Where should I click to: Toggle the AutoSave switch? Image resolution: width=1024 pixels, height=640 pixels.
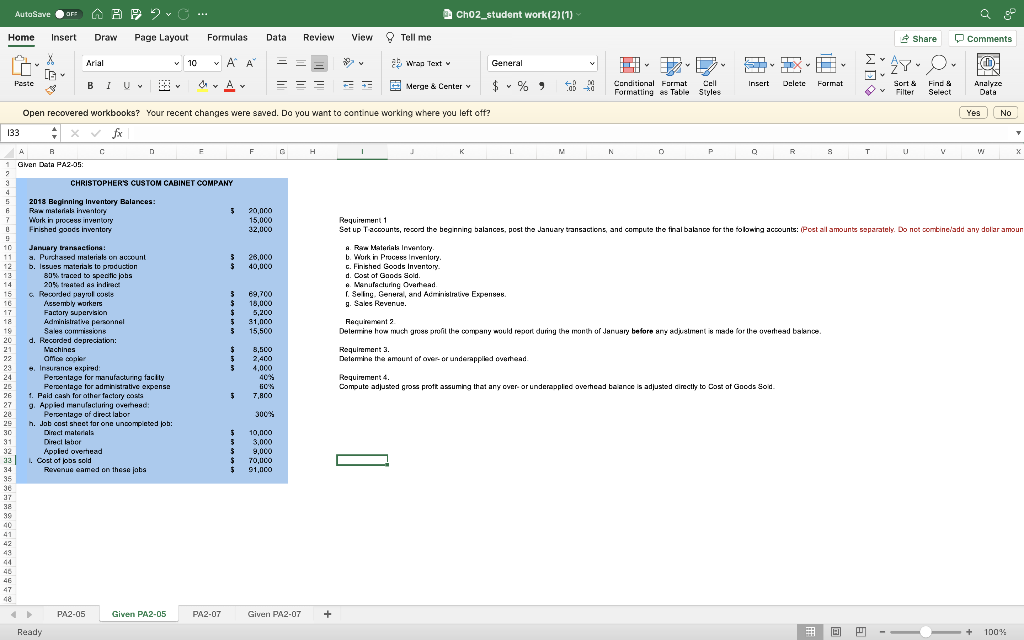click(68, 14)
